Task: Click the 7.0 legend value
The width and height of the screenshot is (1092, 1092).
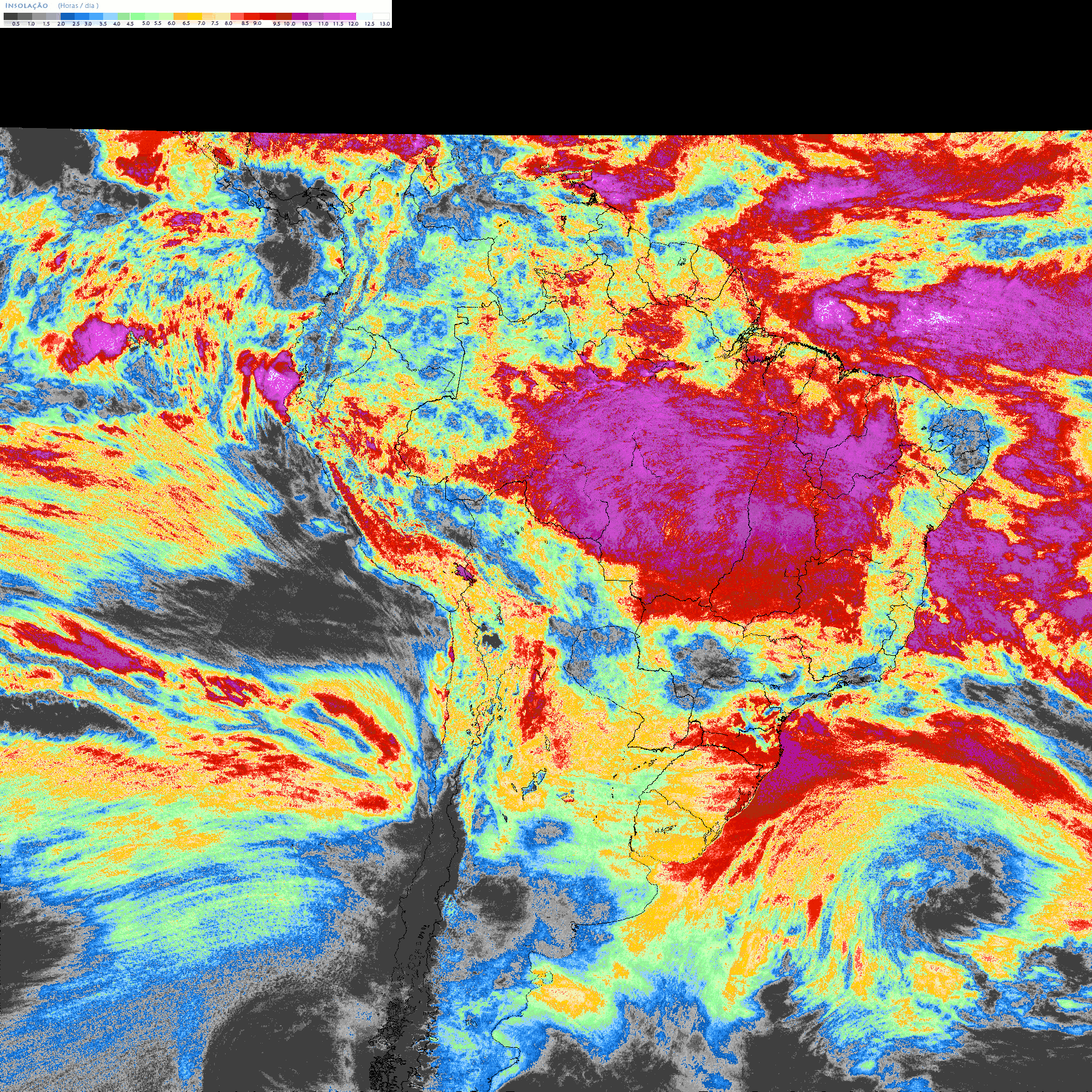Action: pos(201,23)
